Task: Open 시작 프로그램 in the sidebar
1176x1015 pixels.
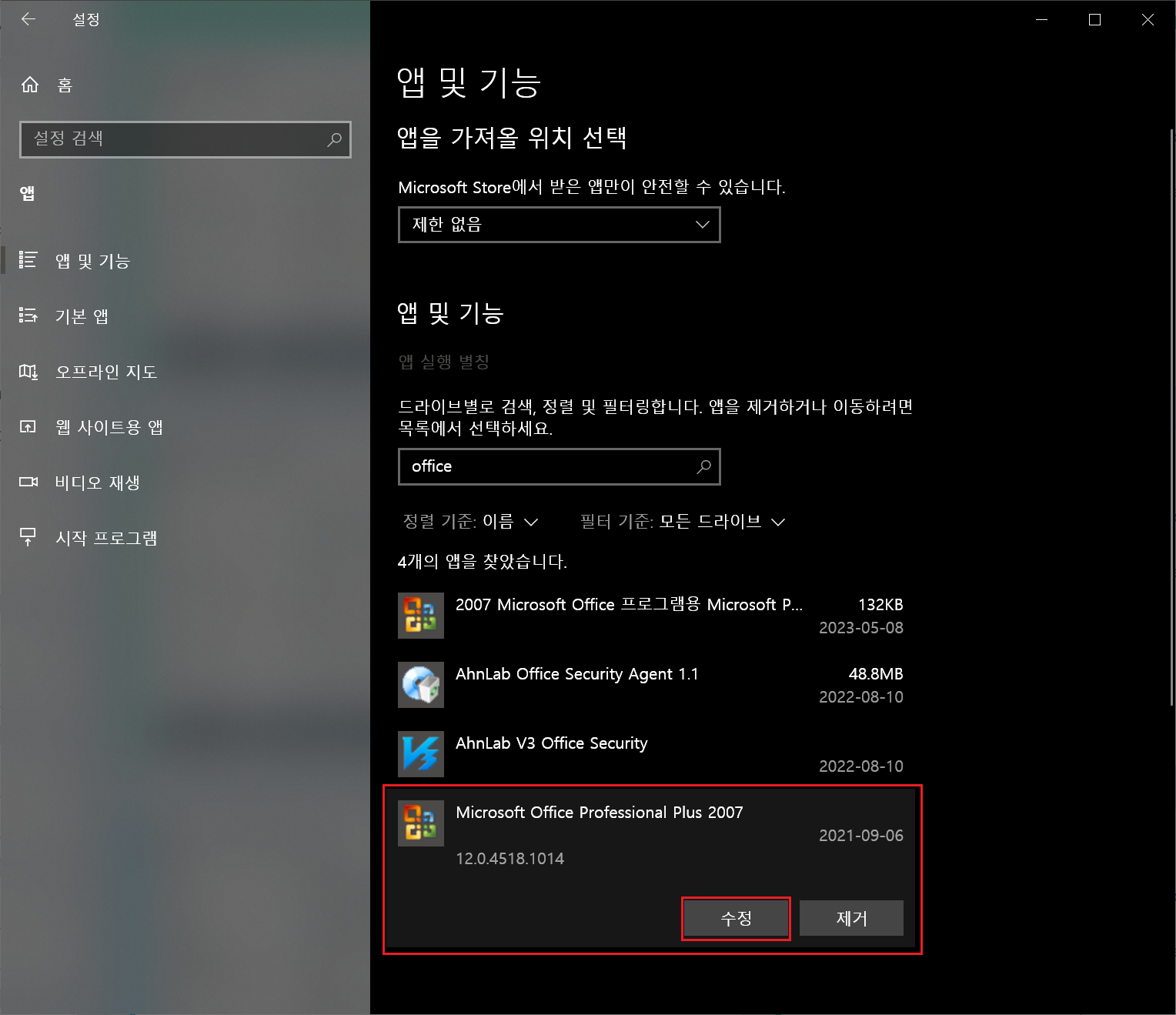Action: 185,538
